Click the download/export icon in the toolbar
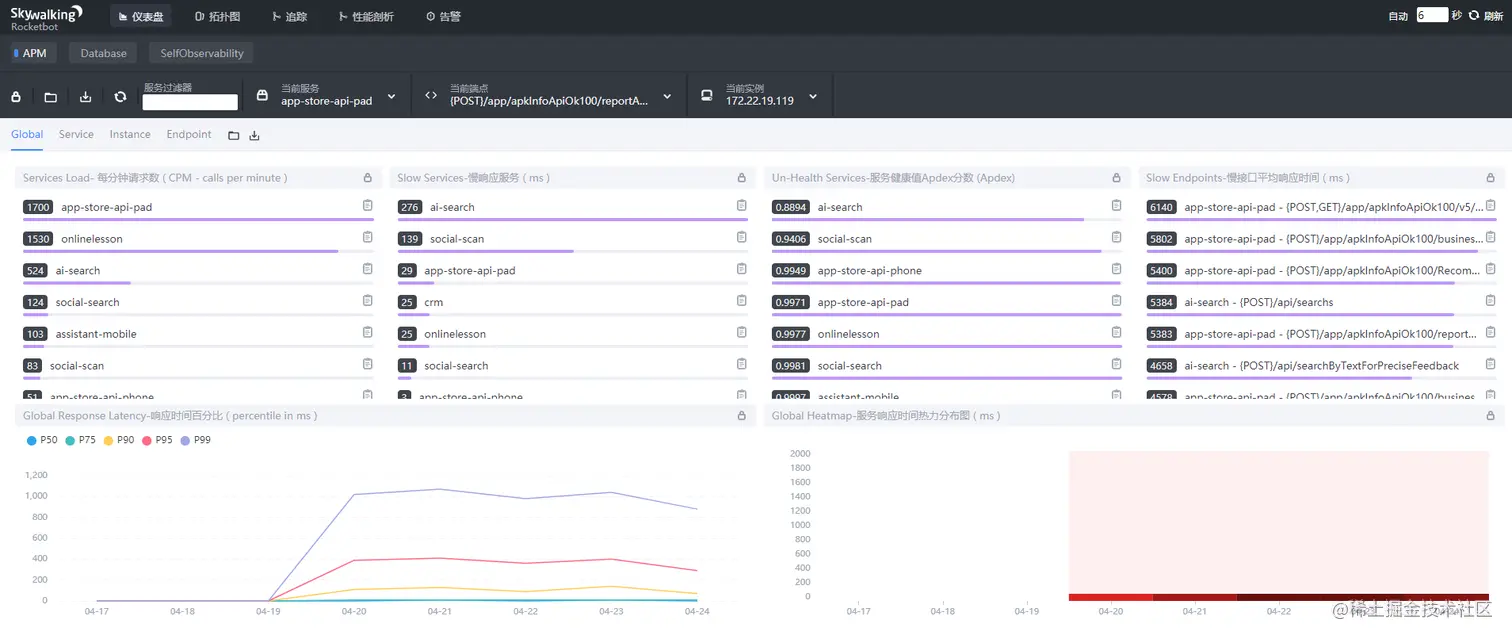This screenshot has height=639, width=1512. pos(86,97)
